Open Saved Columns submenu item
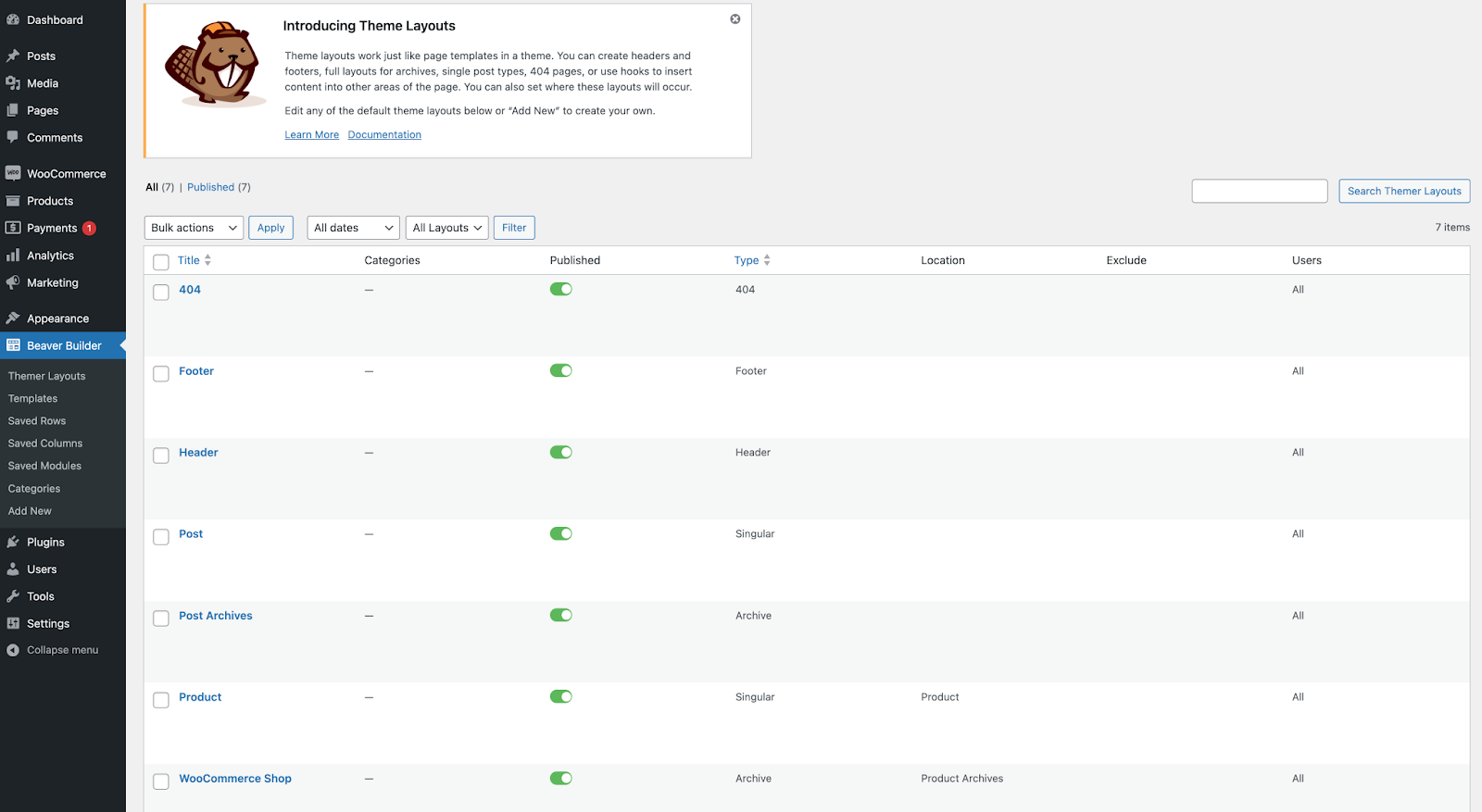 [45, 443]
